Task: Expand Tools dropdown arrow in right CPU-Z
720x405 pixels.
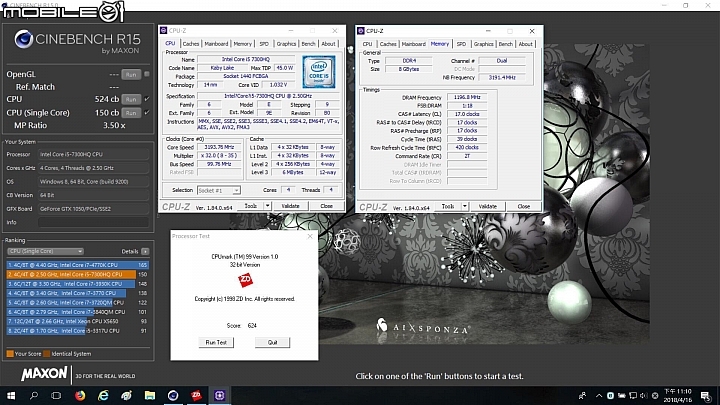Action: click(465, 207)
